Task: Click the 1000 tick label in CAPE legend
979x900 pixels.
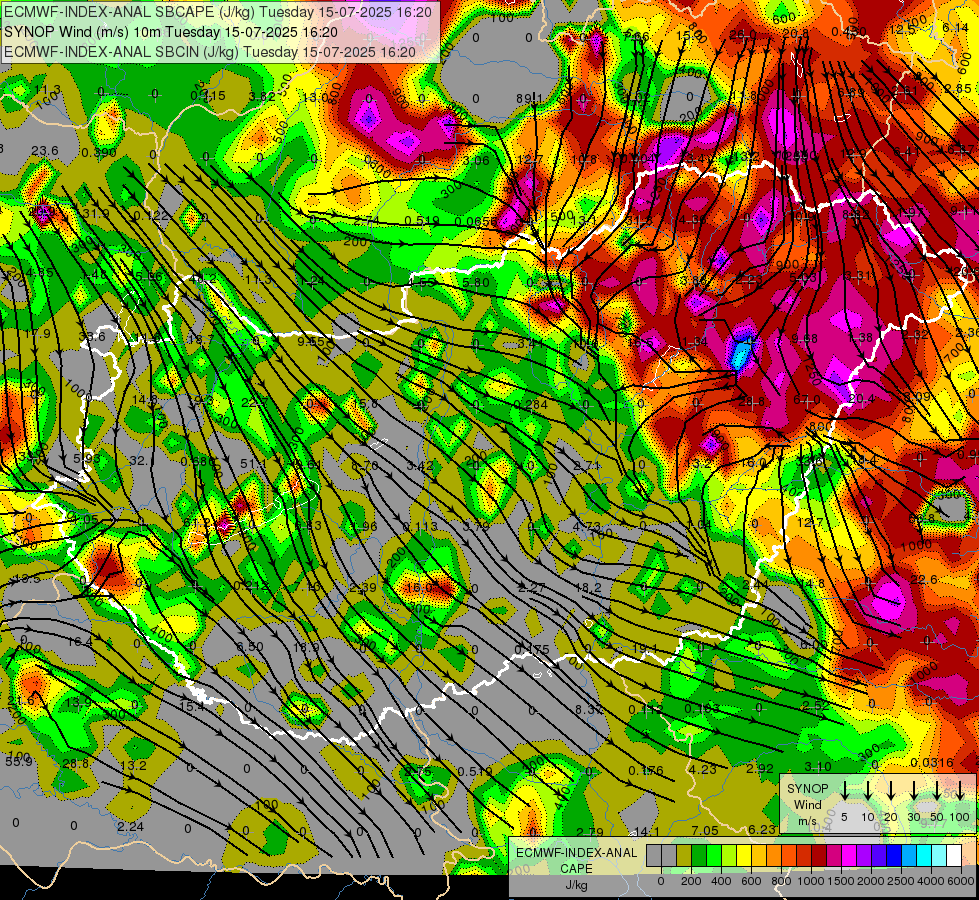Action: click(x=811, y=881)
